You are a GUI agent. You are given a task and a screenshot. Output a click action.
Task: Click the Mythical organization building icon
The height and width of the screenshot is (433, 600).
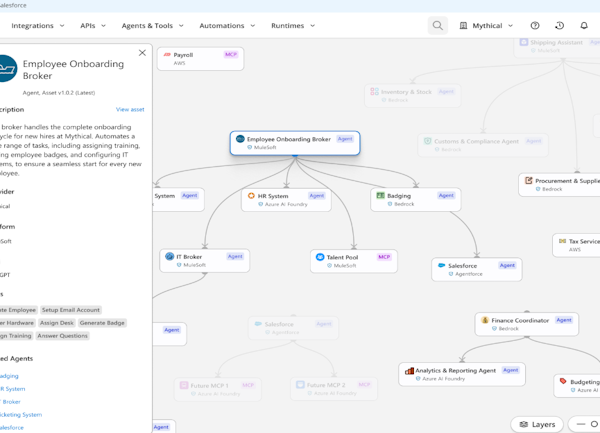tap(463, 26)
